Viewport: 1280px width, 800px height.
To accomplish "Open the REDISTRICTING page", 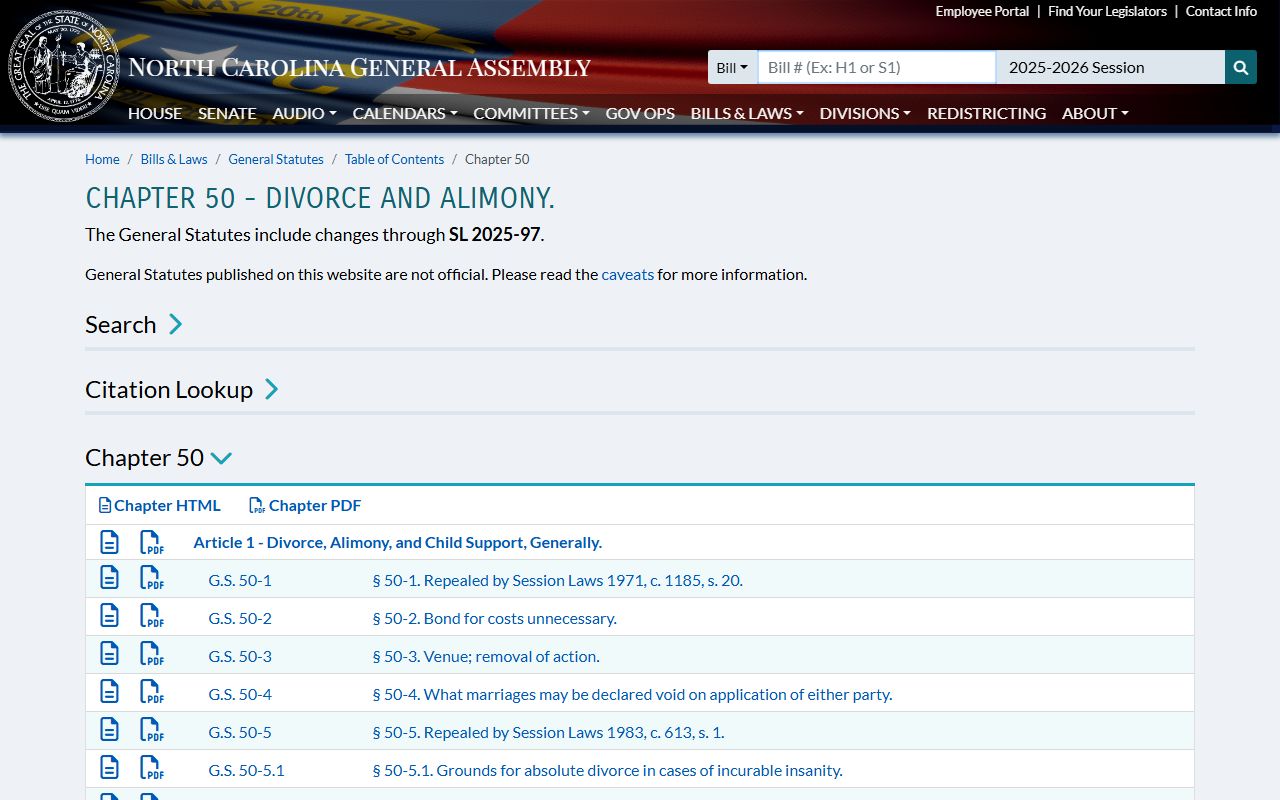I will pyautogui.click(x=986, y=113).
